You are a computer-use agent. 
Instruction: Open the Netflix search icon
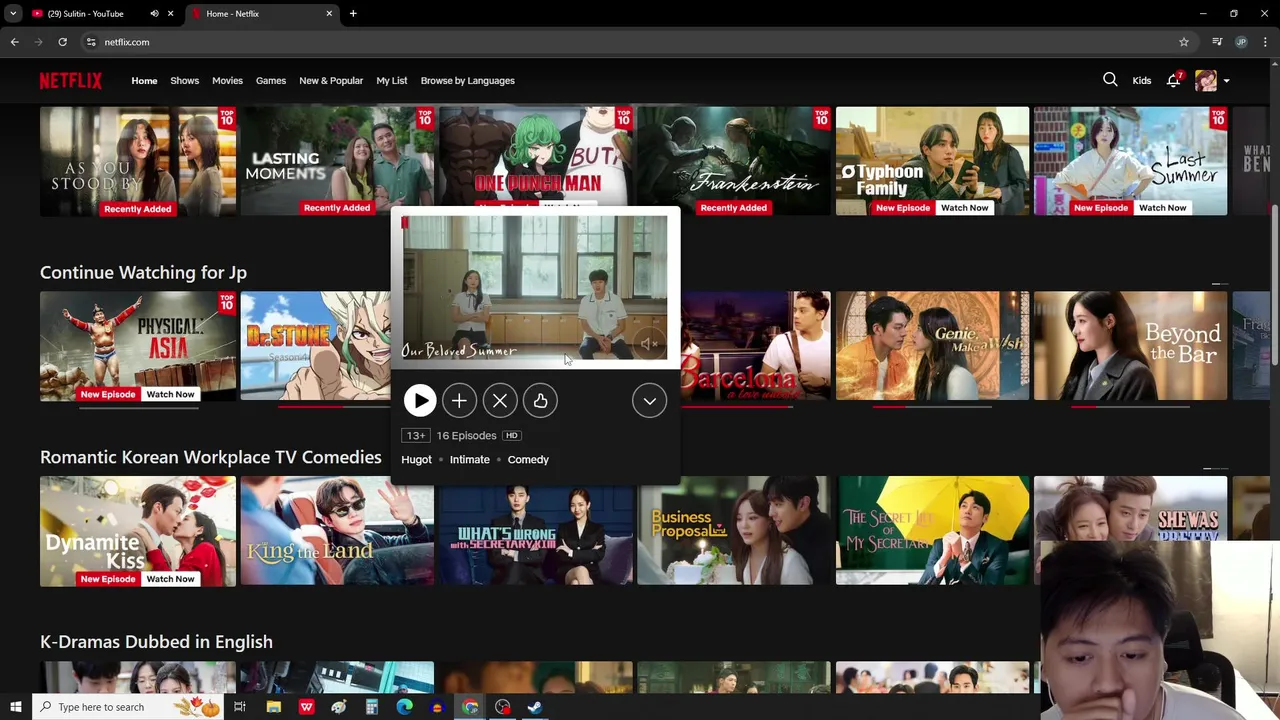[1110, 80]
